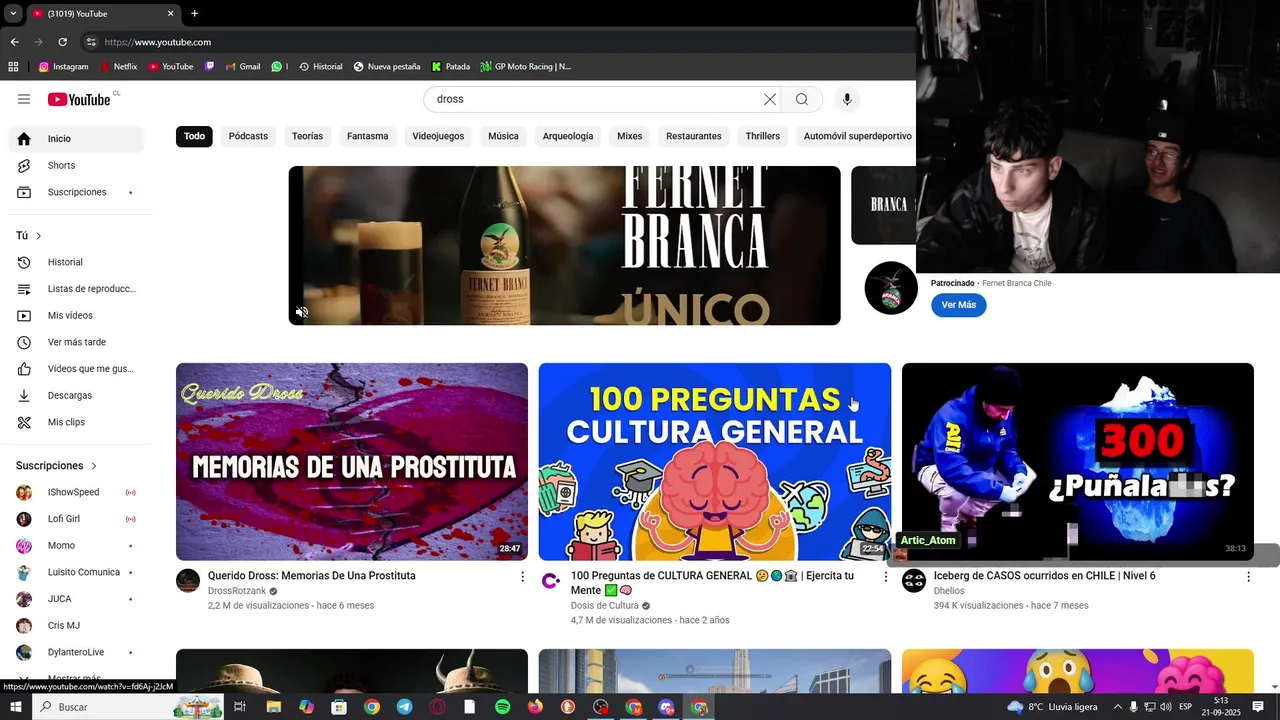The width and height of the screenshot is (1280, 720).
Task: Open Spotify from the Windows taskbar
Action: [502, 707]
